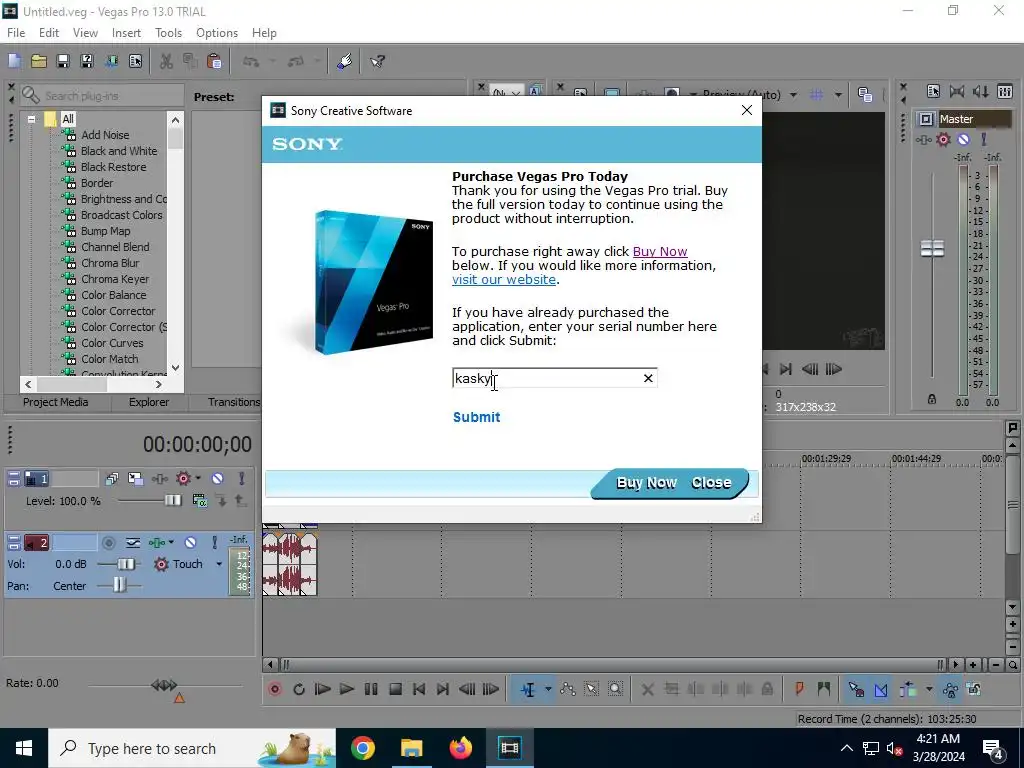Viewport: 1024px width, 768px height.
Task: Click the Buy Now hyperlink in the text
Action: 660,251
